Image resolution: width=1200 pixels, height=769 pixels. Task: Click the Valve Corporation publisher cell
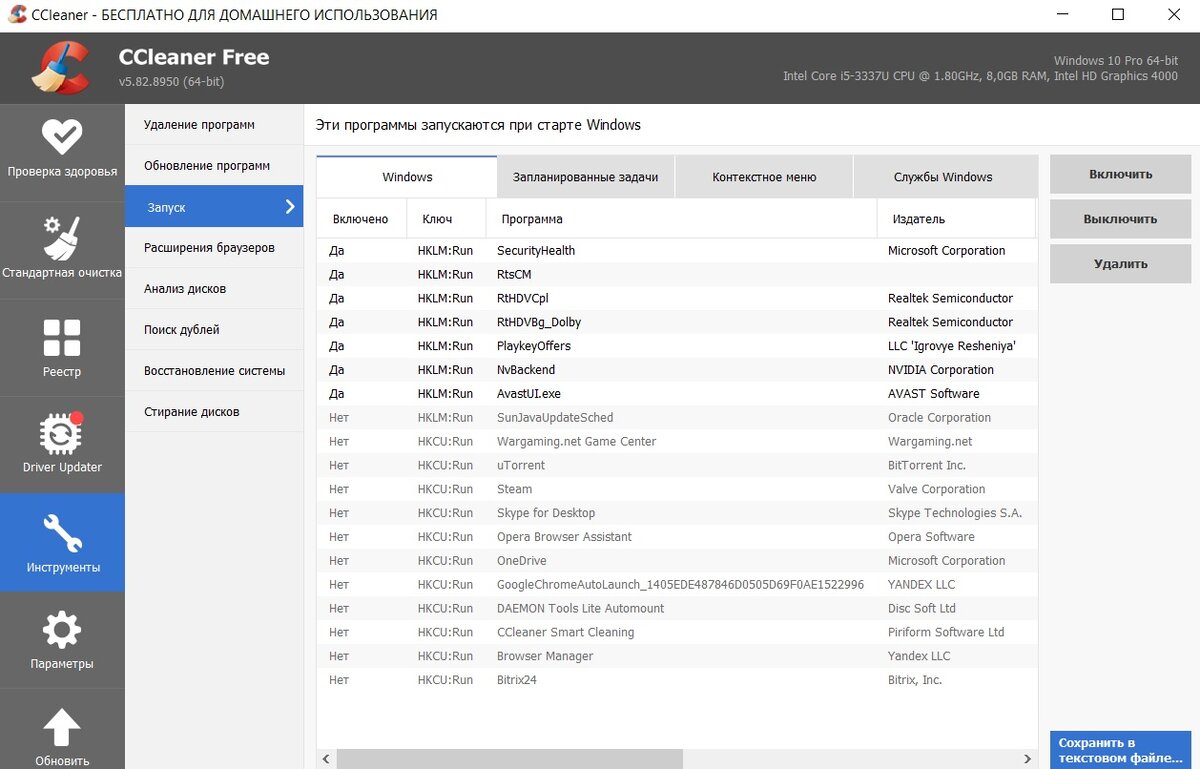click(x=937, y=489)
